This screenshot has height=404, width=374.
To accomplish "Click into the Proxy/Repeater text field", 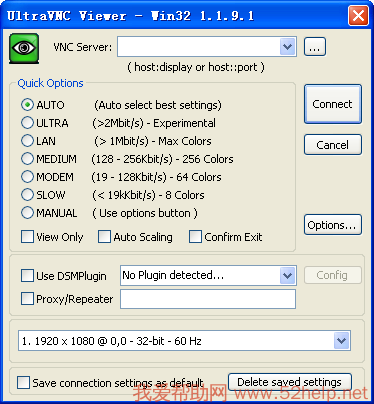I will 208,299.
